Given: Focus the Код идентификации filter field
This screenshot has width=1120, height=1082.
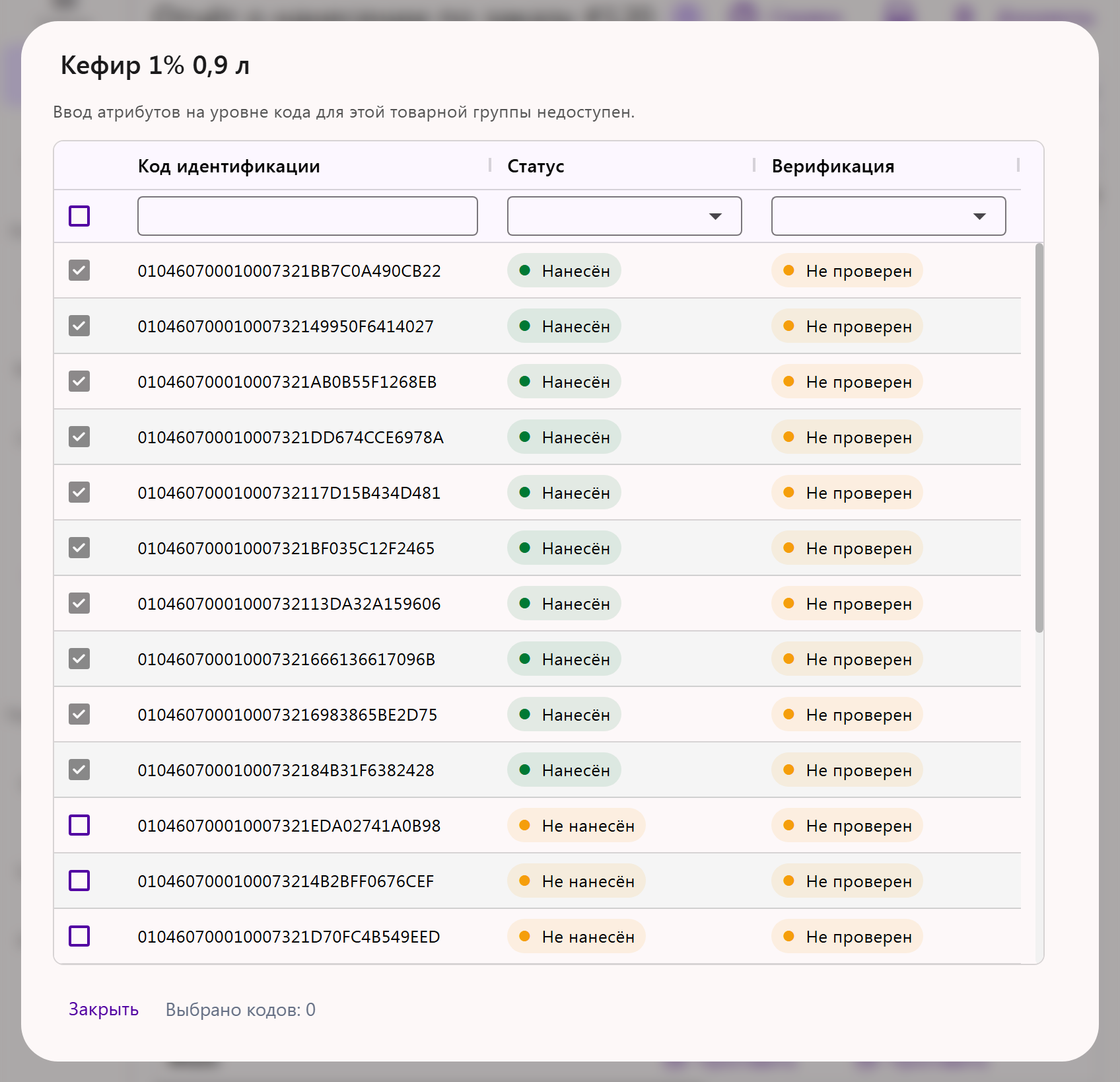Looking at the screenshot, I should point(307,216).
